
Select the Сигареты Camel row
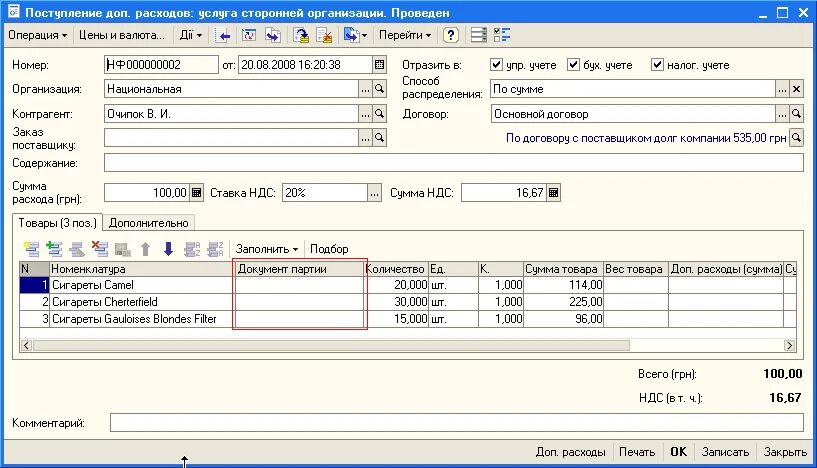(407, 285)
